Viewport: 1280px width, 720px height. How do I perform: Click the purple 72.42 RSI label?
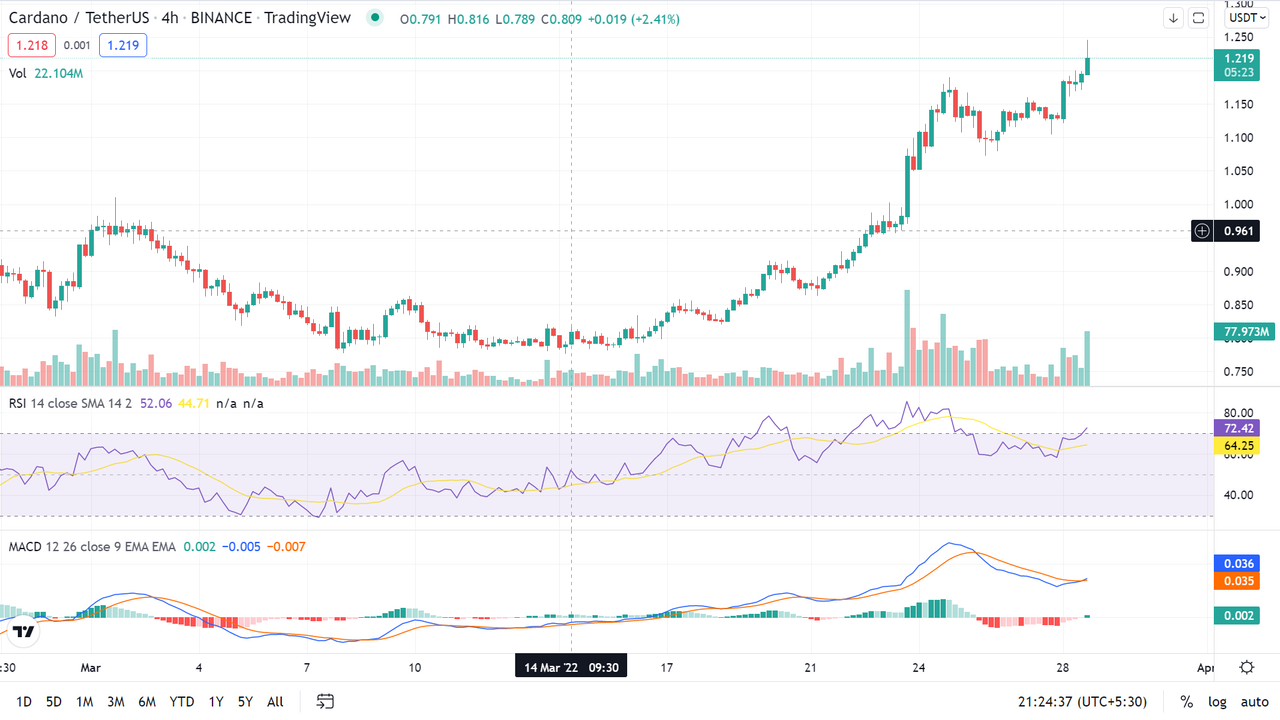pos(1237,428)
